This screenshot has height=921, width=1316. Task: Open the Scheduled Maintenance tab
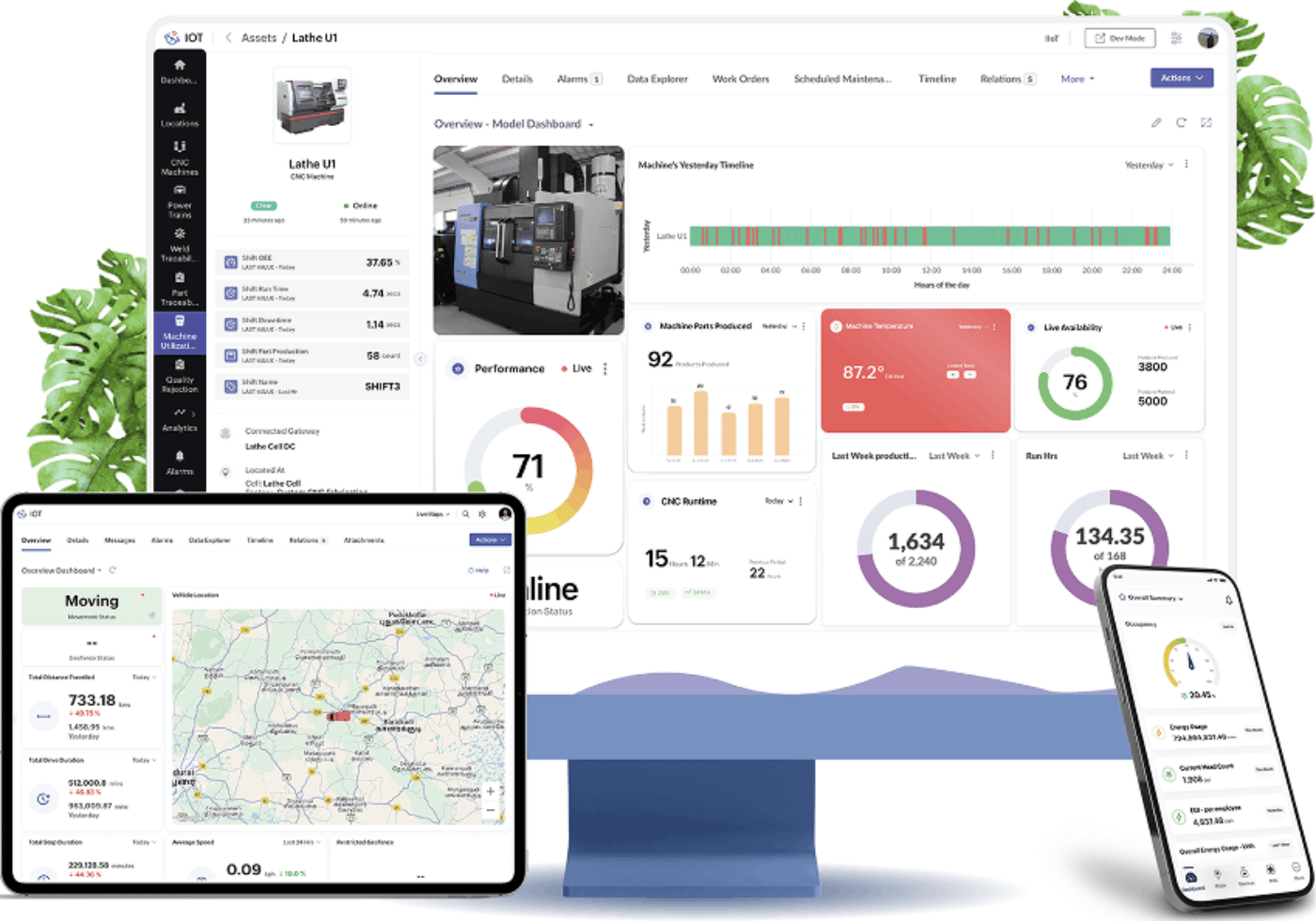coord(843,79)
